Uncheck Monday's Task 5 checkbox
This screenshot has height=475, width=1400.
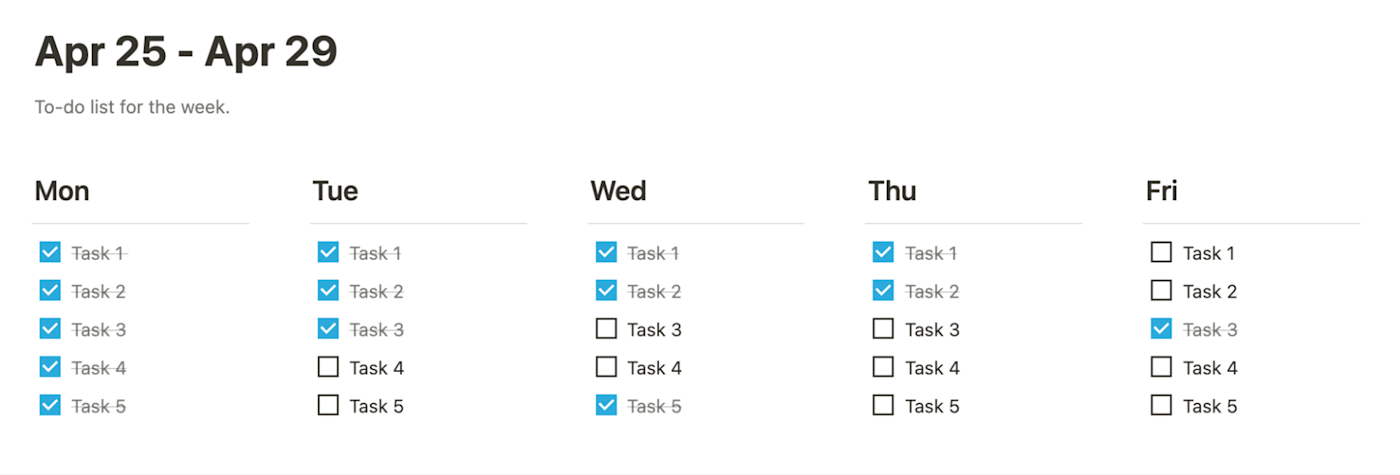(x=50, y=405)
